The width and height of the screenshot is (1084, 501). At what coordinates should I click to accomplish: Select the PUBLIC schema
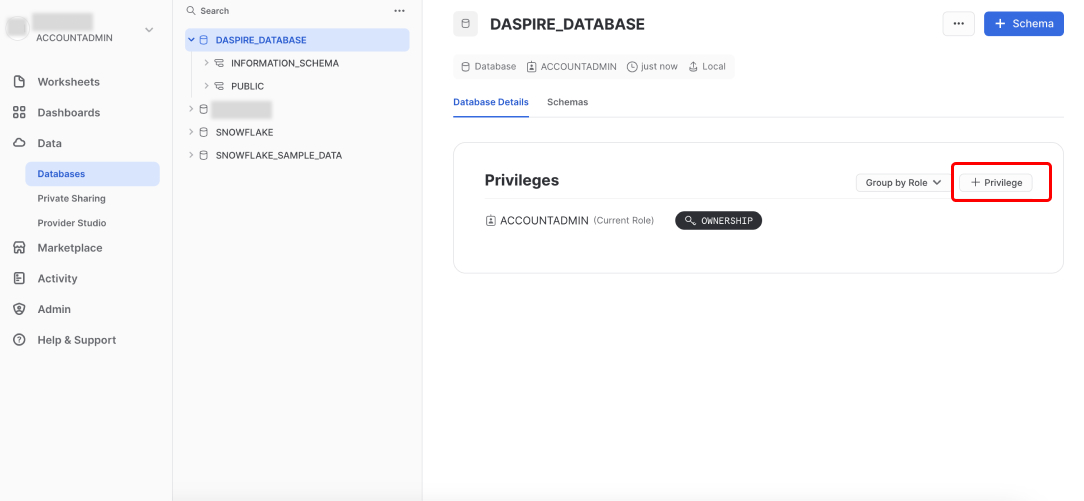[247, 86]
